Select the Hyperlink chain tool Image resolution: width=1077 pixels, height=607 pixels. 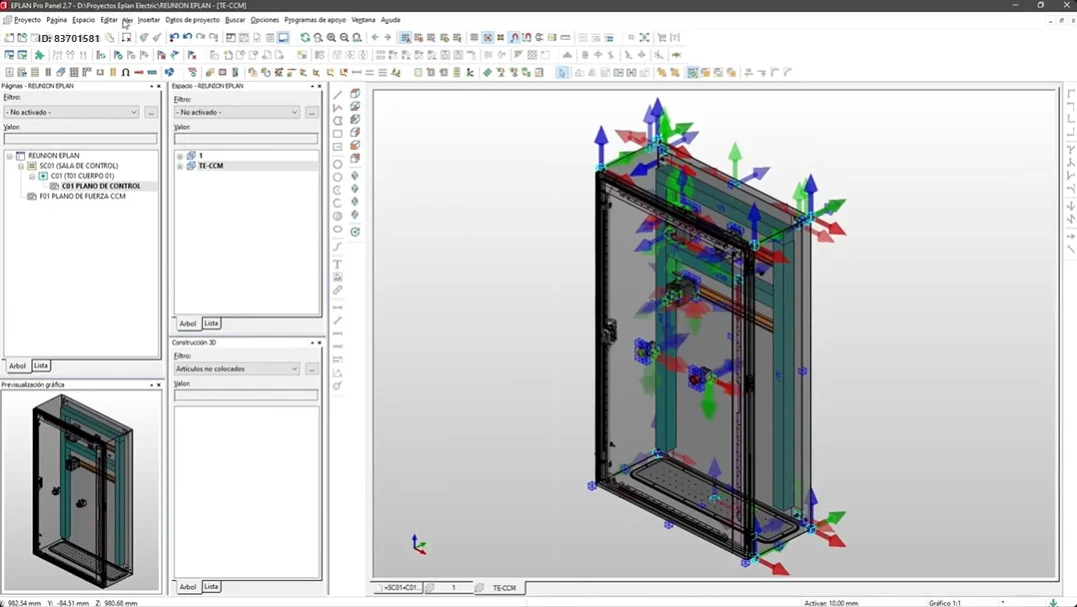tap(338, 290)
